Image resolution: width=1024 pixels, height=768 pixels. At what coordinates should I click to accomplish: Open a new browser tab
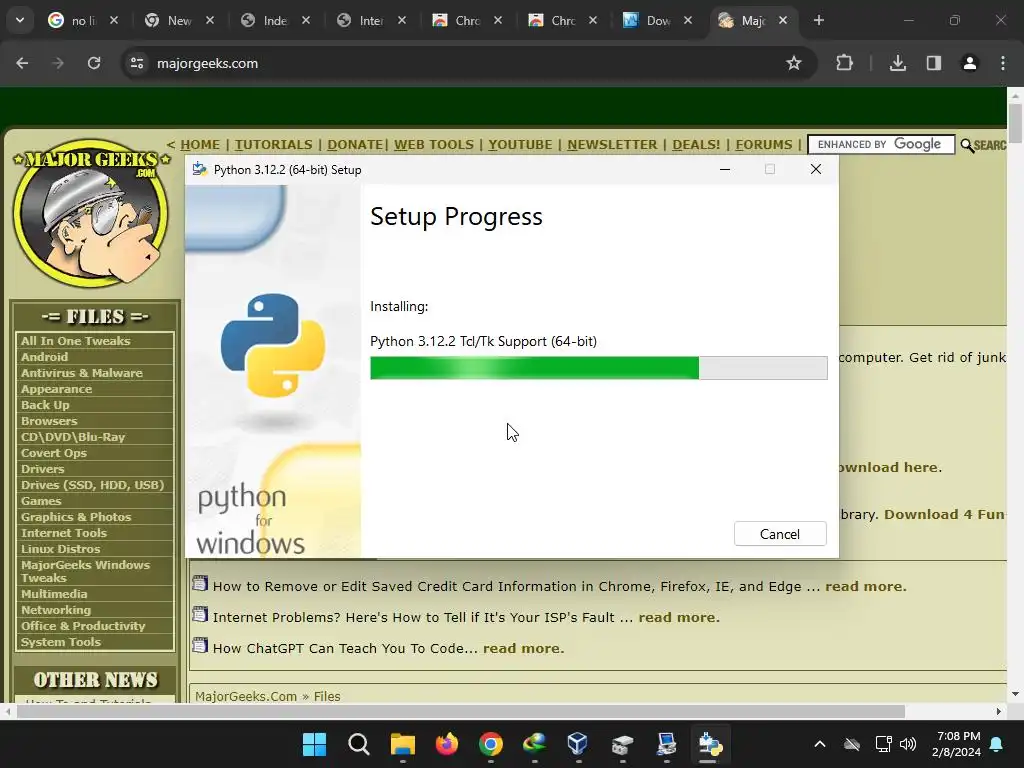tap(819, 20)
